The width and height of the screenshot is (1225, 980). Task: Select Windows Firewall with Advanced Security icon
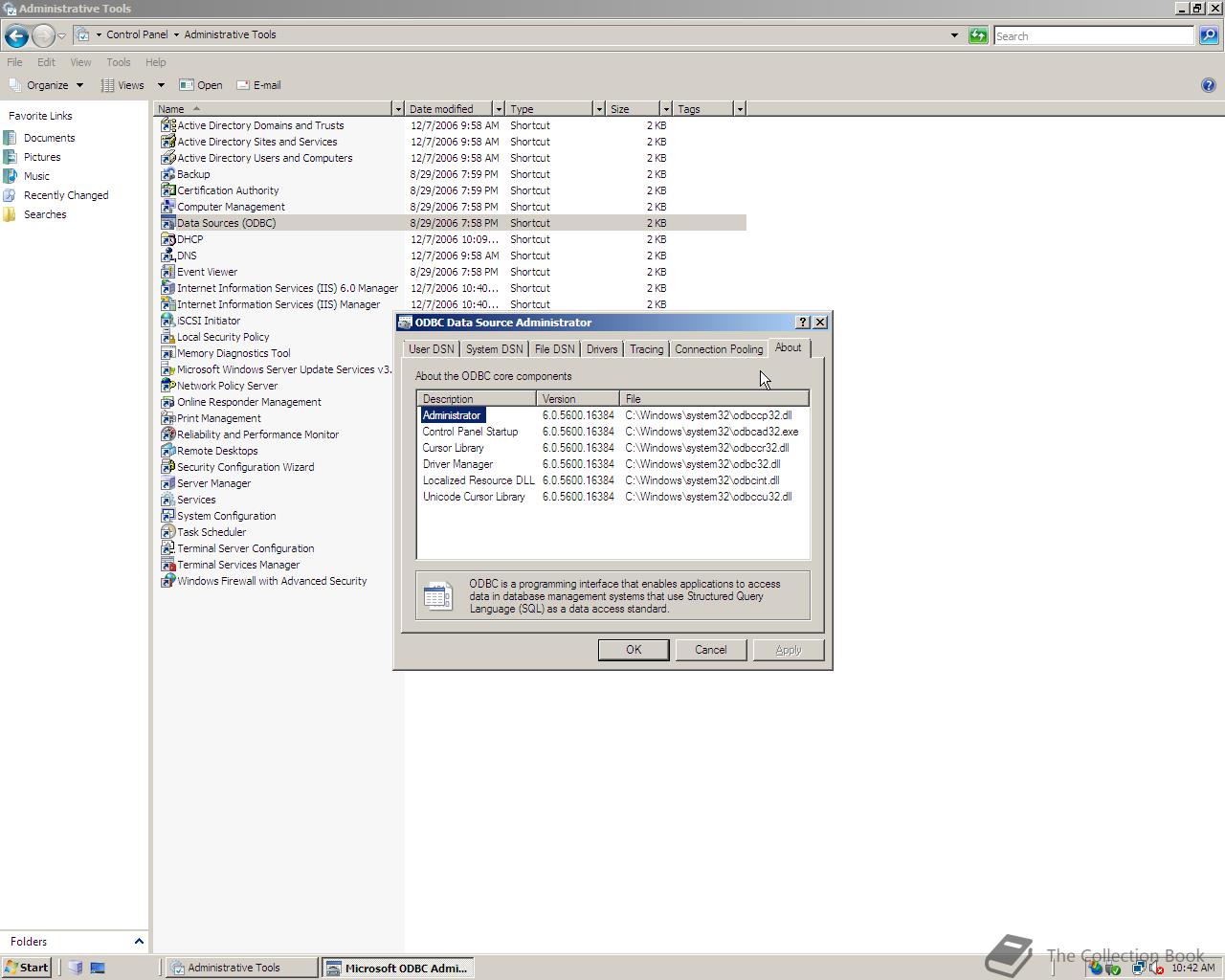pyautogui.click(x=168, y=581)
